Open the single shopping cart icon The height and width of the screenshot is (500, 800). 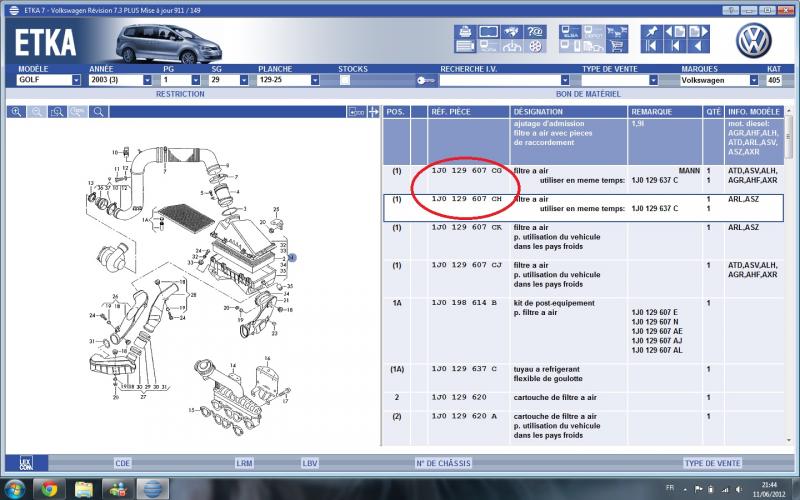[x=617, y=46]
